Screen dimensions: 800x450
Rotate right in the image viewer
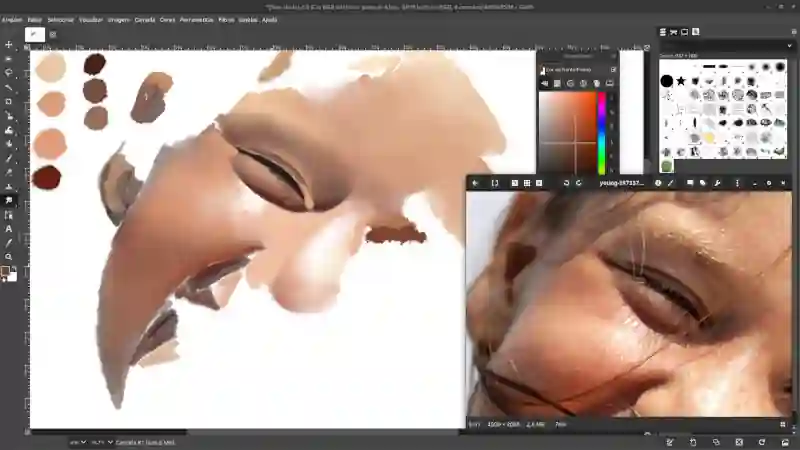pos(579,183)
